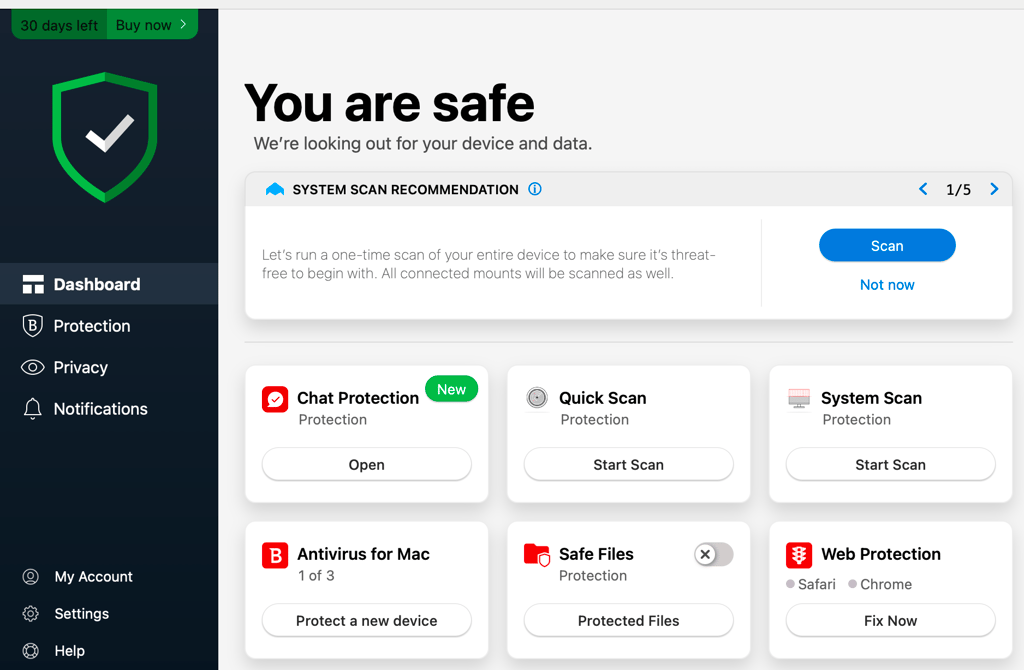Viewport: 1024px width, 670px height.
Task: Click the '1 of 3' devices text
Action: point(316,575)
